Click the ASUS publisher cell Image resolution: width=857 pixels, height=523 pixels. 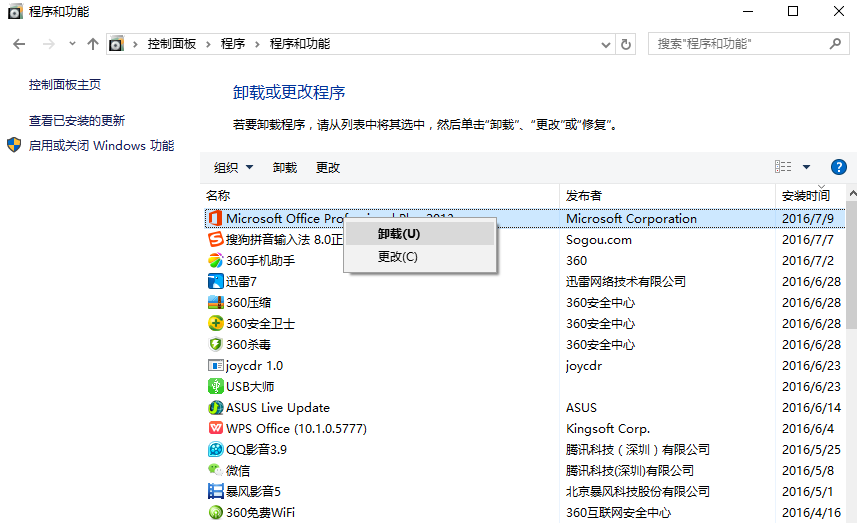[582, 407]
